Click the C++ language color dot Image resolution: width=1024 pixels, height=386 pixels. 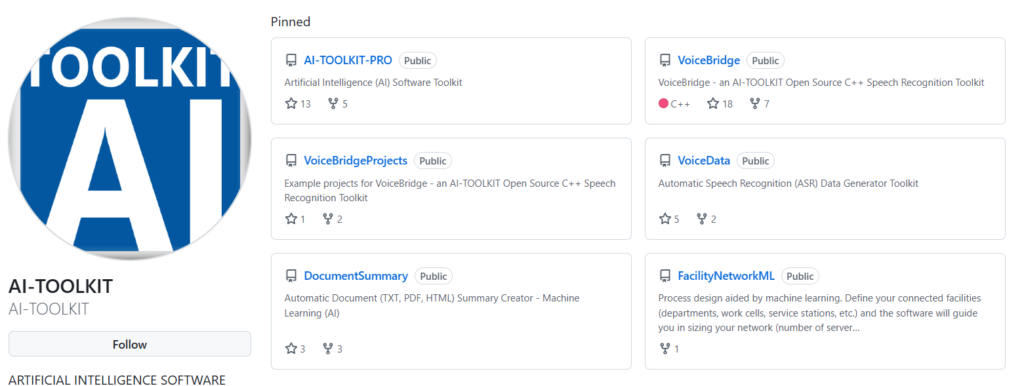click(x=664, y=104)
